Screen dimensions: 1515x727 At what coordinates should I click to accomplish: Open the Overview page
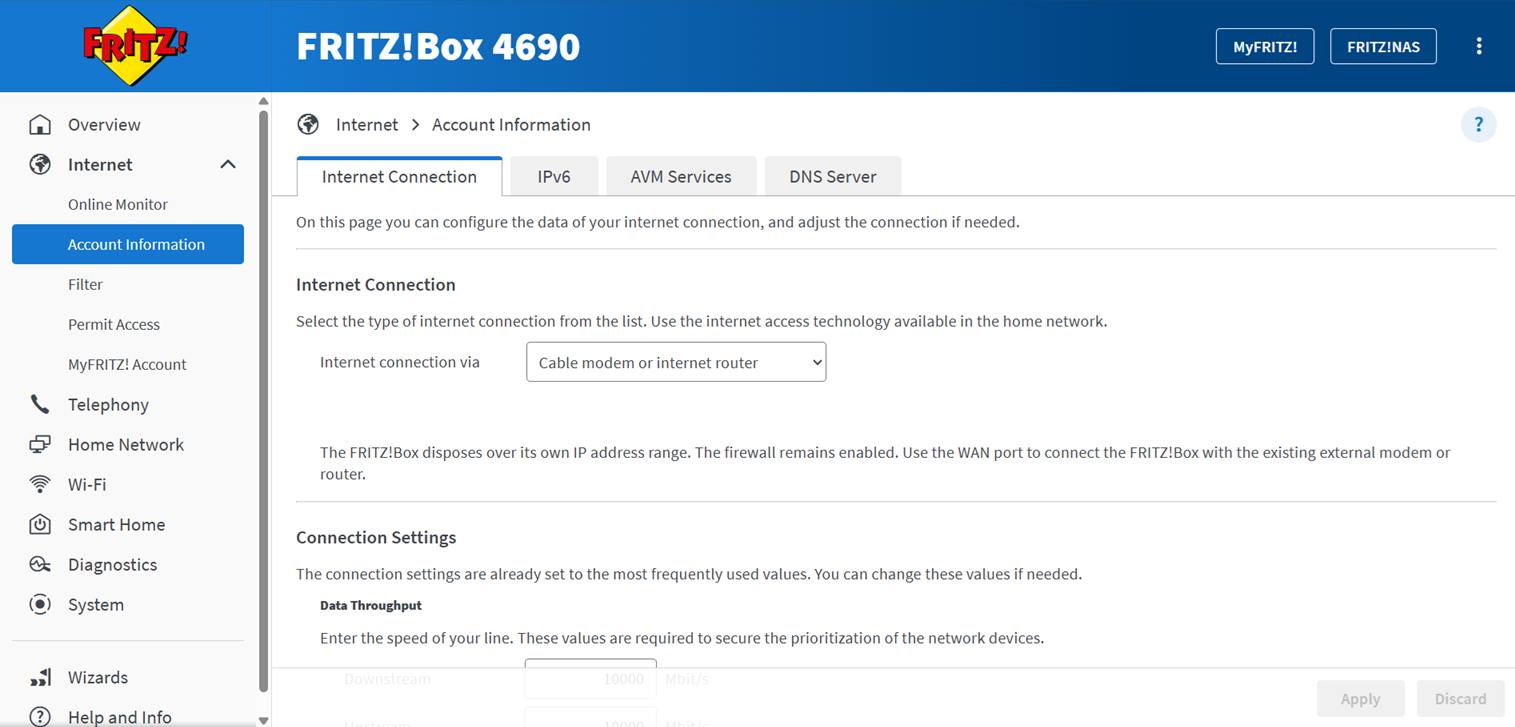coord(104,125)
